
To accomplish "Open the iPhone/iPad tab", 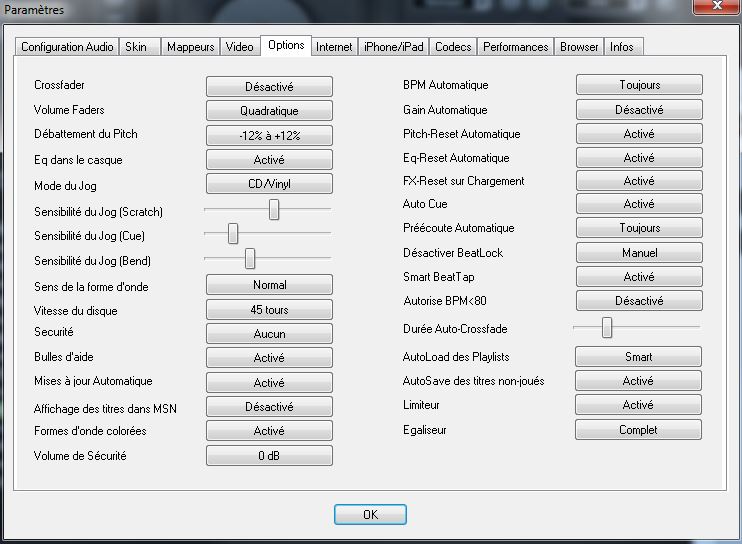I will pos(394,47).
